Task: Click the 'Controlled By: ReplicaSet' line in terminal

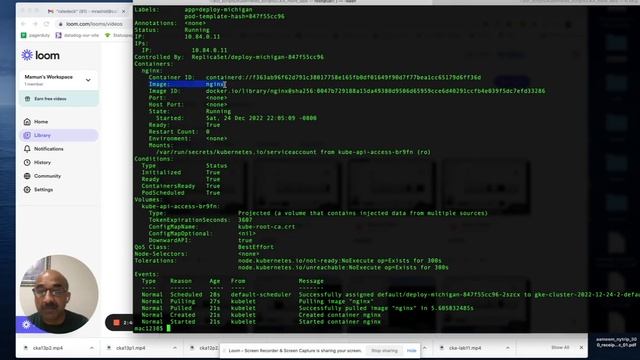Action: pyautogui.click(x=229, y=57)
